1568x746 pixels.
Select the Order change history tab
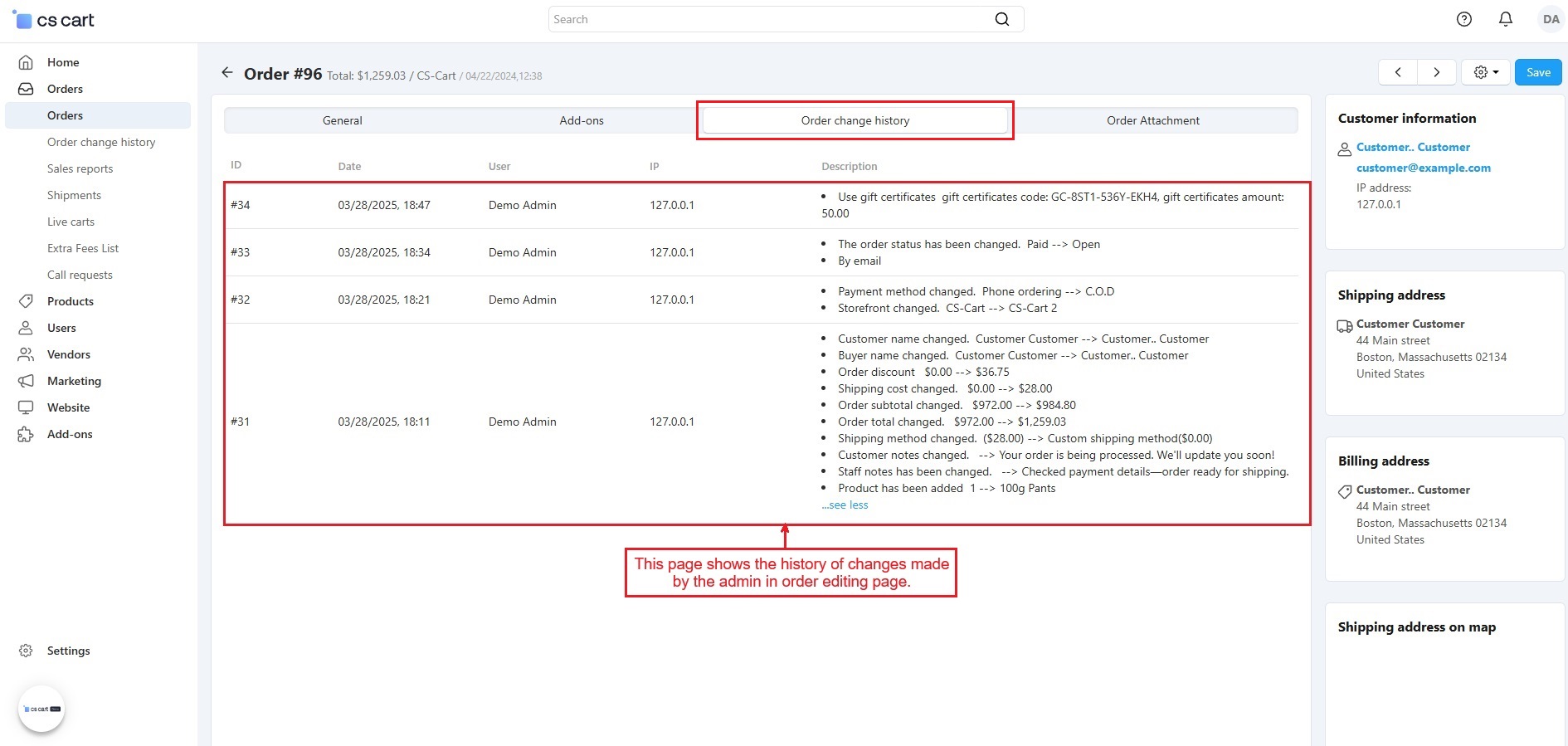click(855, 120)
